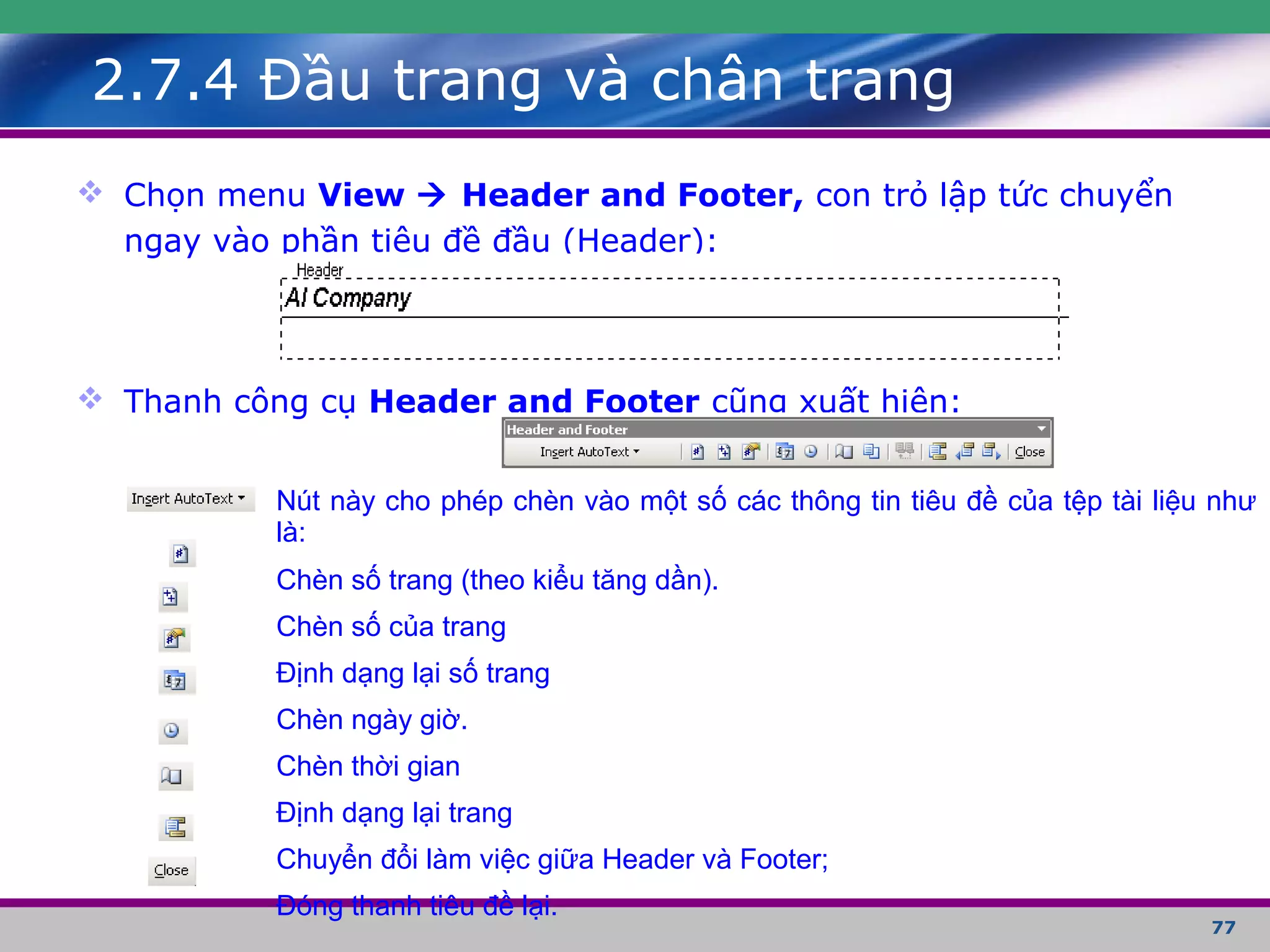Click Insert Time clock icon in the toolbar
This screenshot has height=952, width=1270.
[x=810, y=452]
